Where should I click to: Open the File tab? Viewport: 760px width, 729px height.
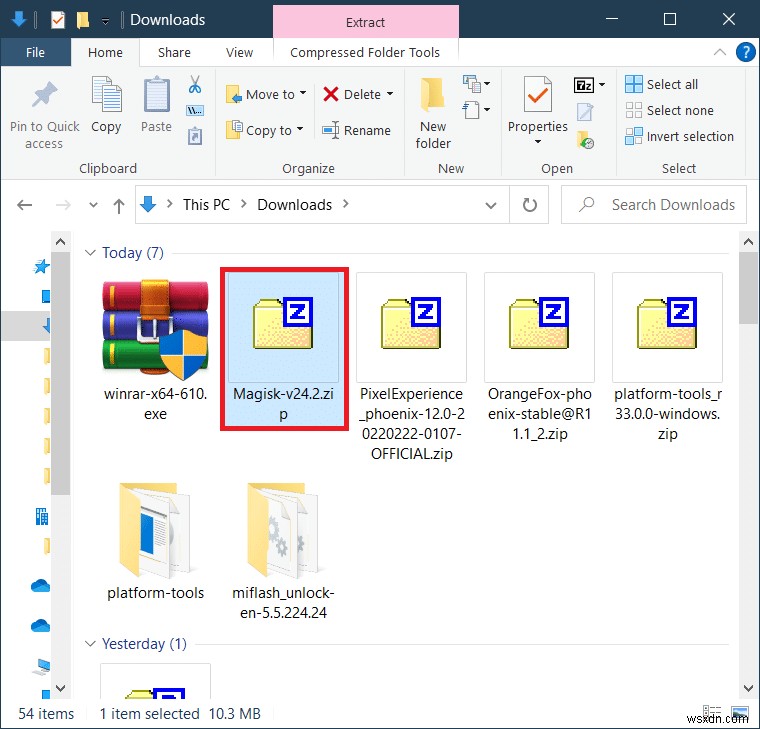pos(35,52)
